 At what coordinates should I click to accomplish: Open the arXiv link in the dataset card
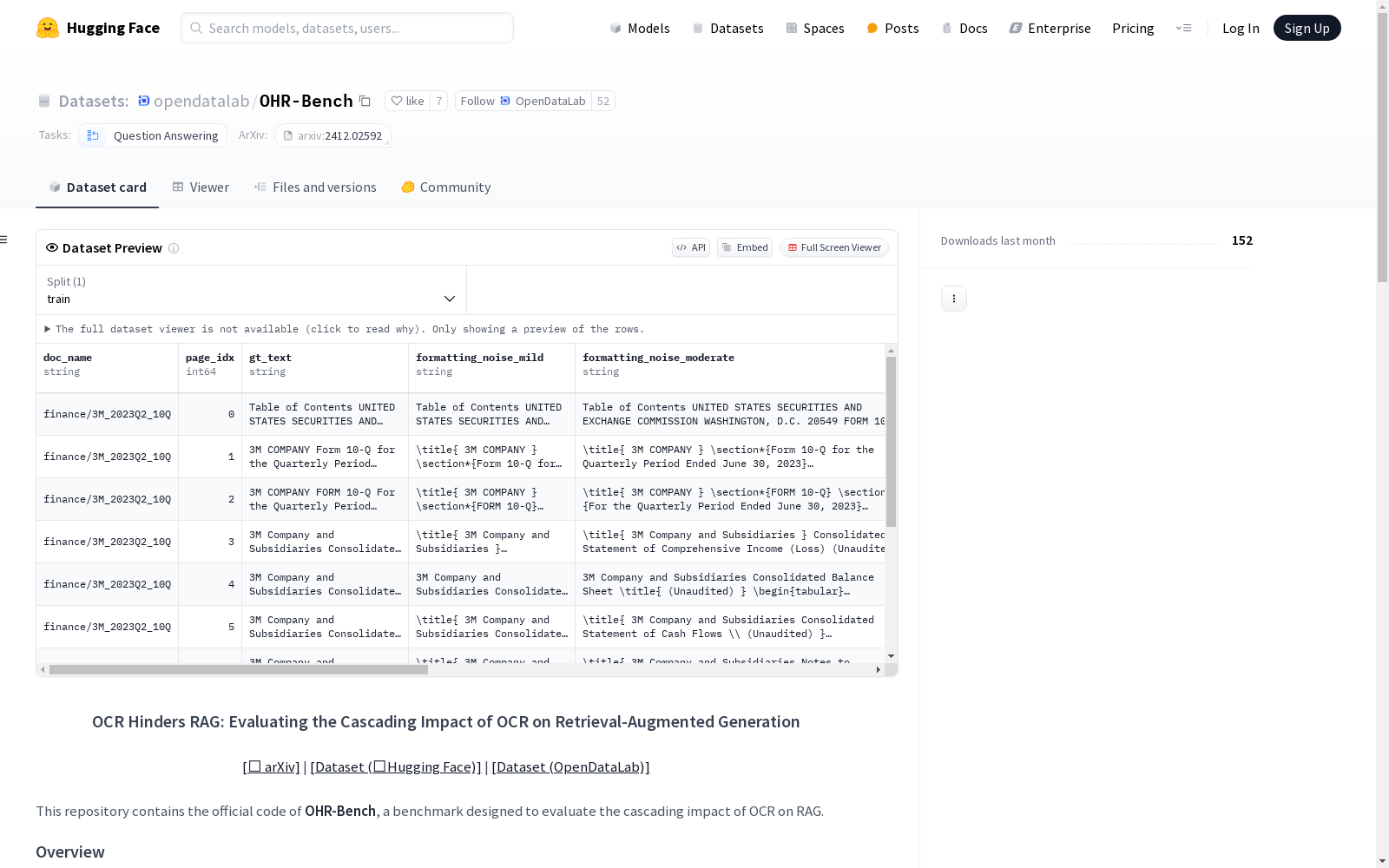pyautogui.click(x=272, y=766)
